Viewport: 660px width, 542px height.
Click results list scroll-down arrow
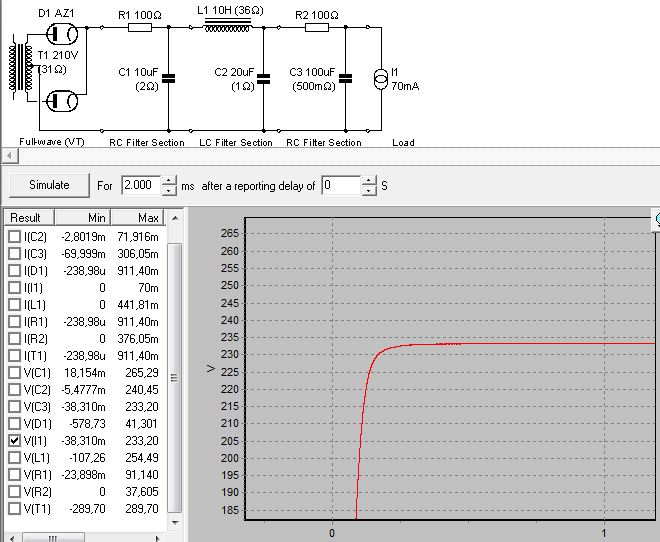[x=175, y=523]
